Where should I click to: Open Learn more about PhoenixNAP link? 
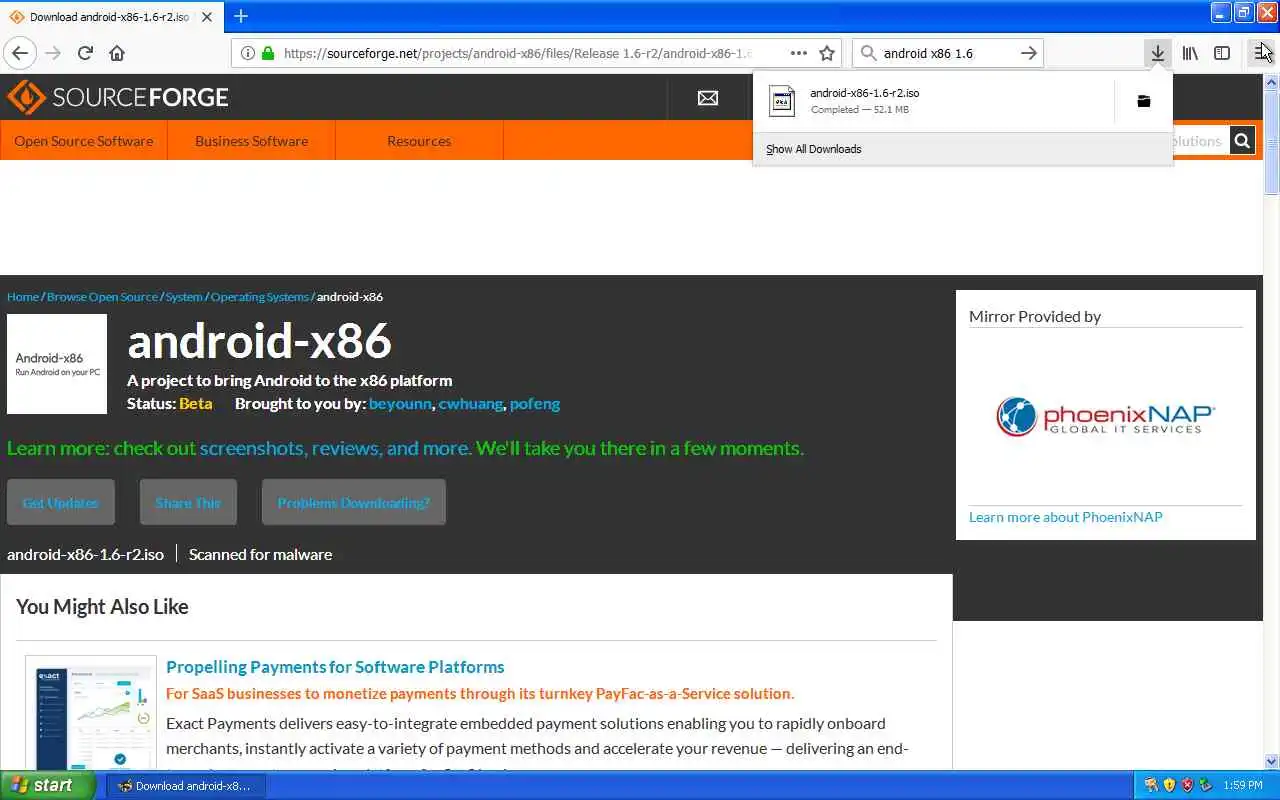pos(1066,517)
